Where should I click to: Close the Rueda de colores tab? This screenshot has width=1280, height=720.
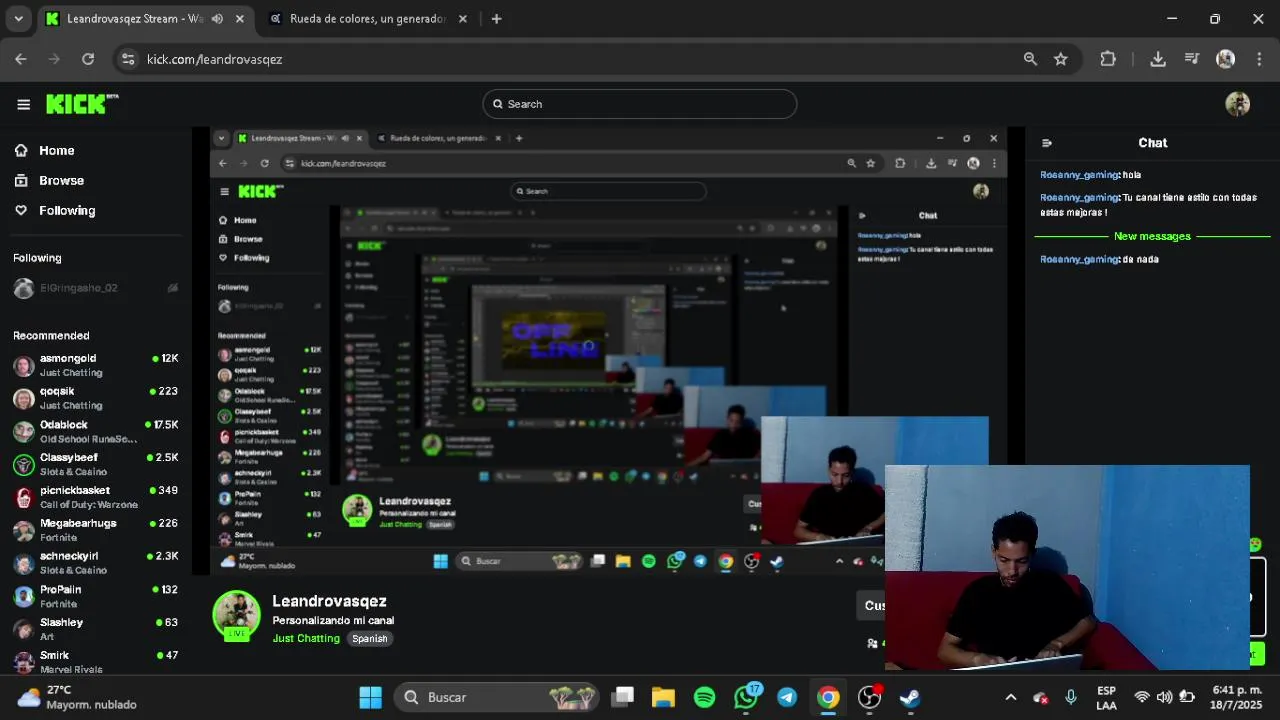[464, 19]
